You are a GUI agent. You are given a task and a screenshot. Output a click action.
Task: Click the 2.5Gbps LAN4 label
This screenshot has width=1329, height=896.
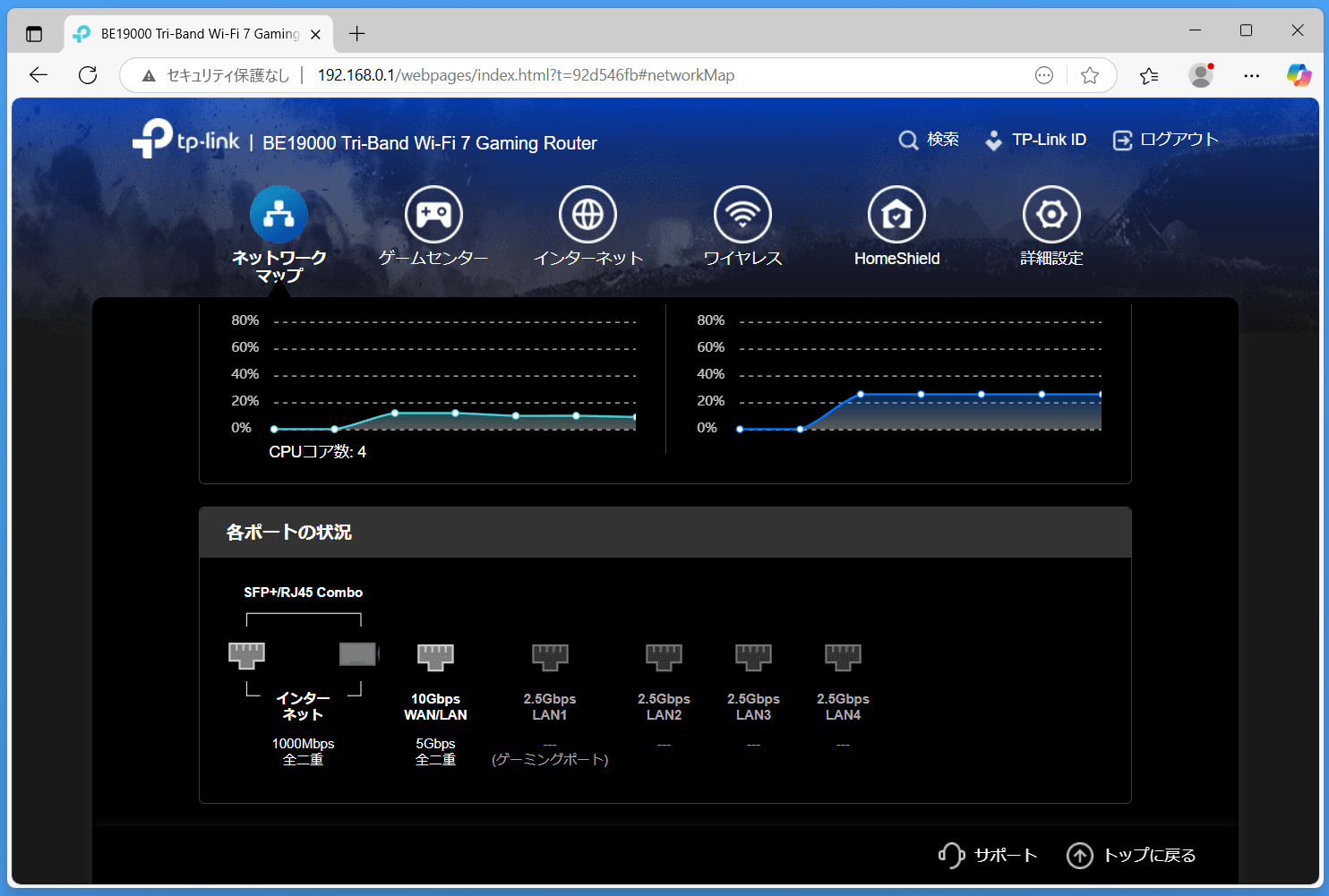pos(843,707)
